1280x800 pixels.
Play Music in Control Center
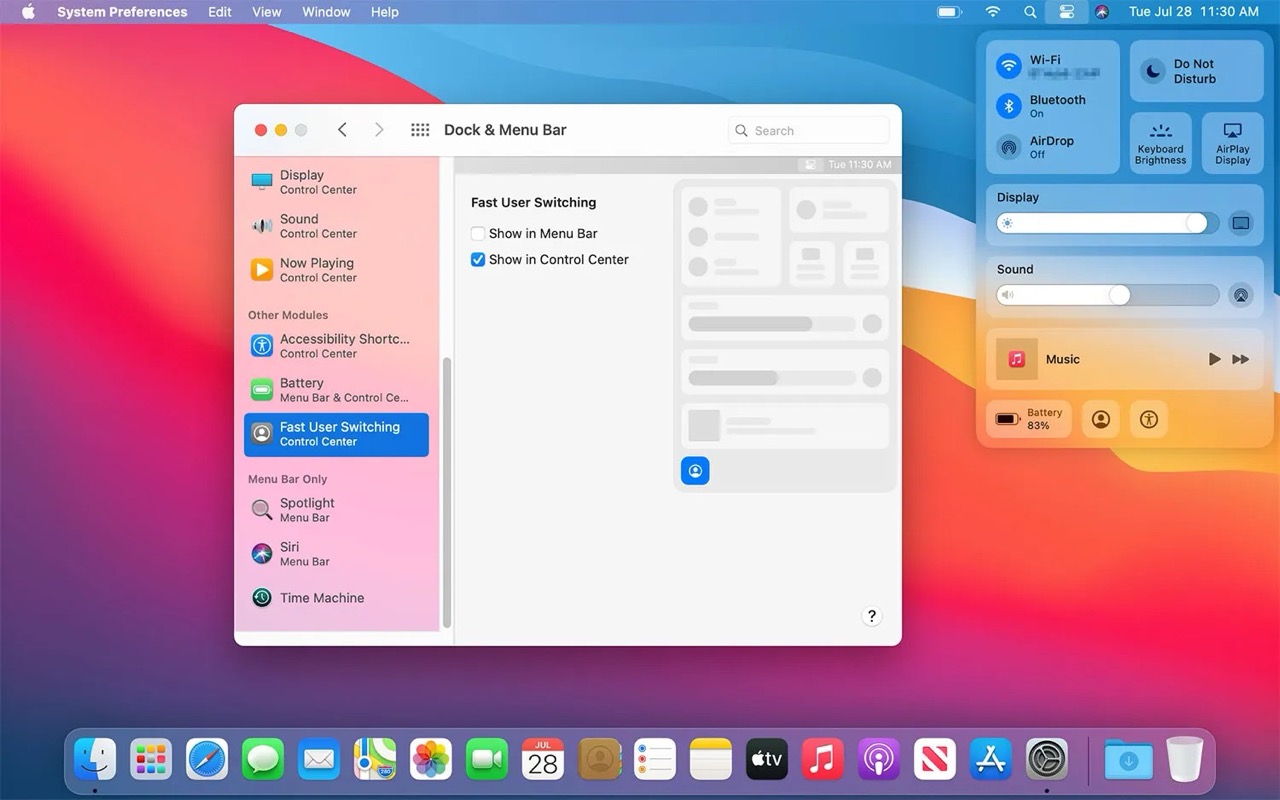(1214, 359)
